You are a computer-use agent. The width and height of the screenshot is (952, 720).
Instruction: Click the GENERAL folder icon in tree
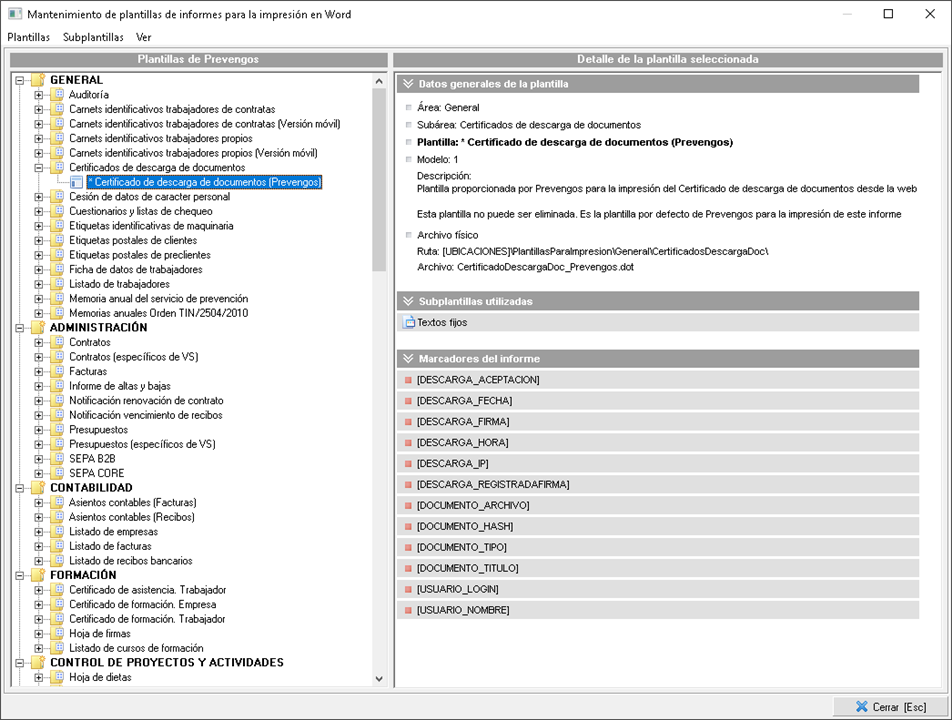[x=38, y=80]
